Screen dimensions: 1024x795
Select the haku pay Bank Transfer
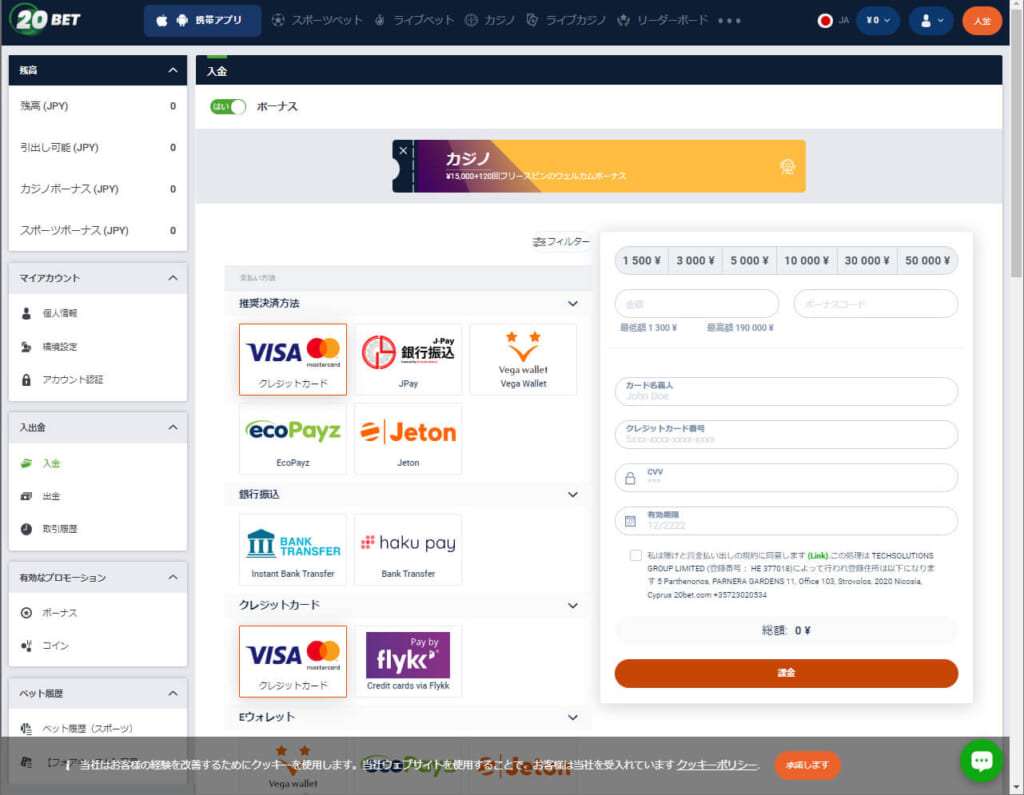point(408,549)
